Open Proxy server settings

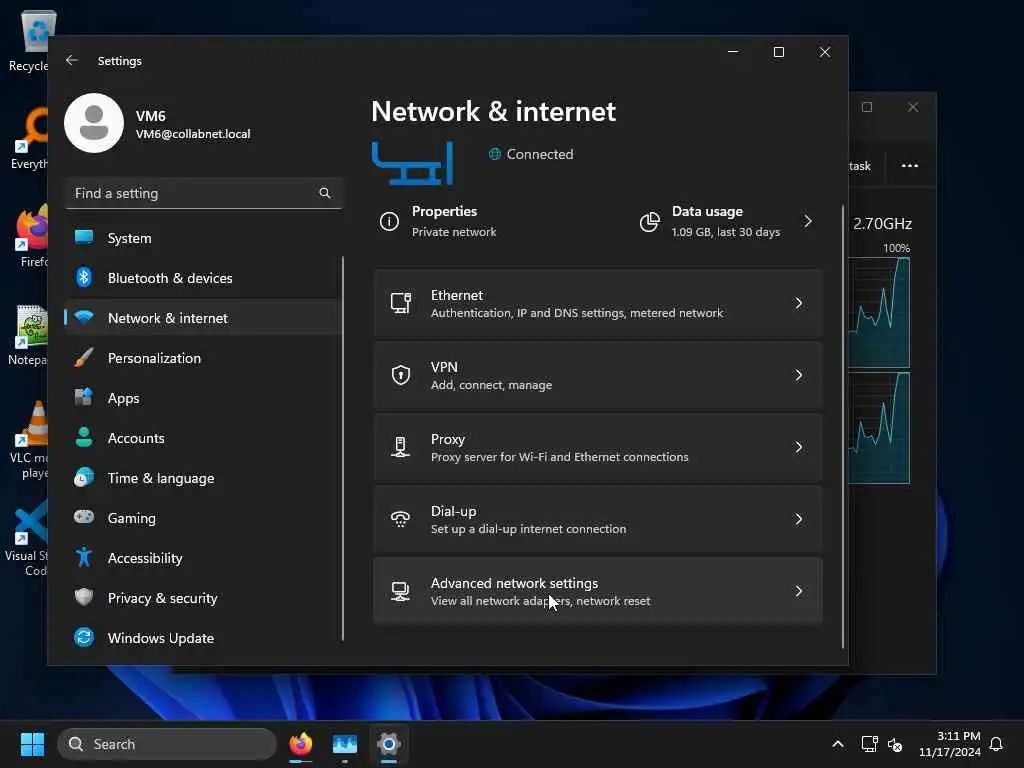(x=598, y=447)
